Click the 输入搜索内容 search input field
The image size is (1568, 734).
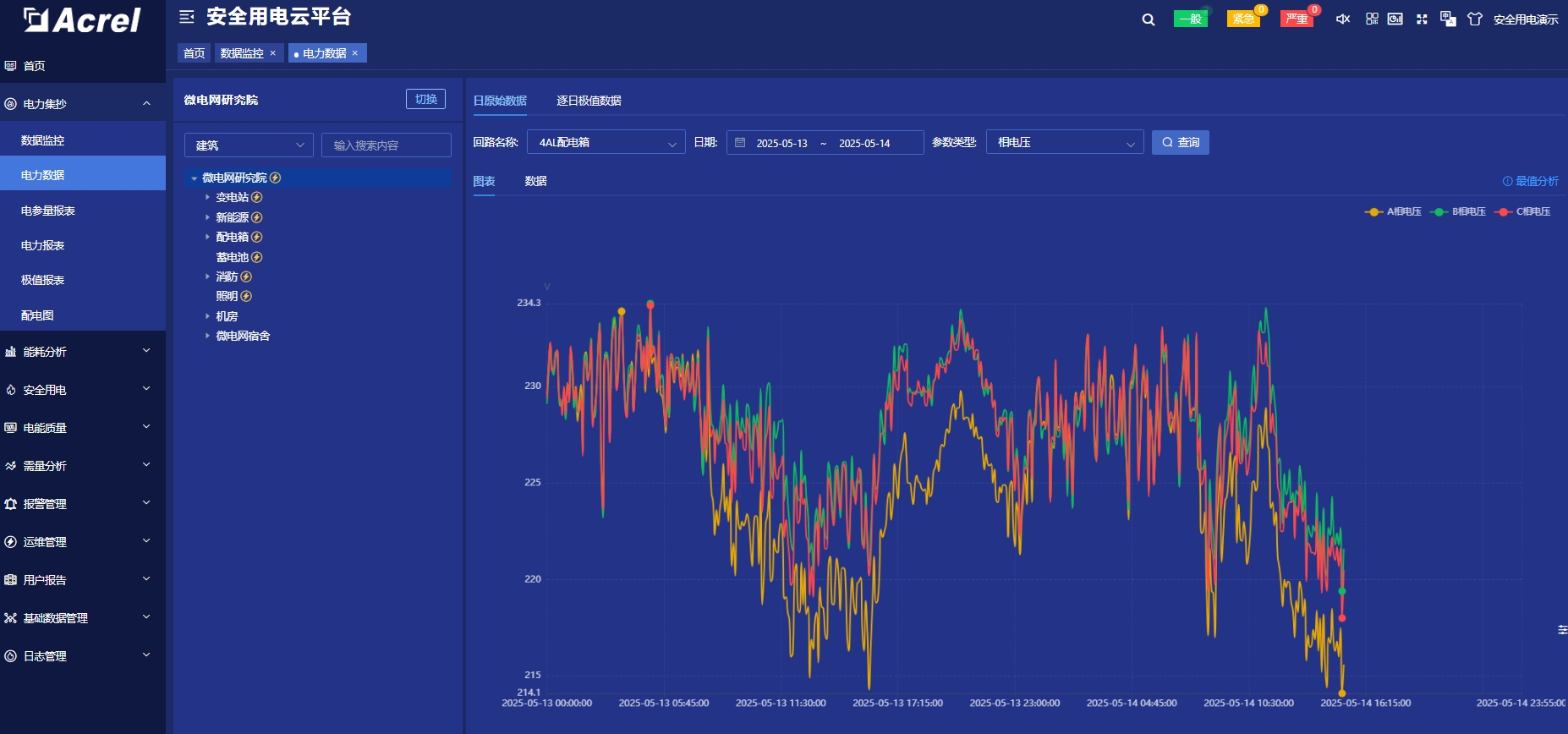[387, 145]
